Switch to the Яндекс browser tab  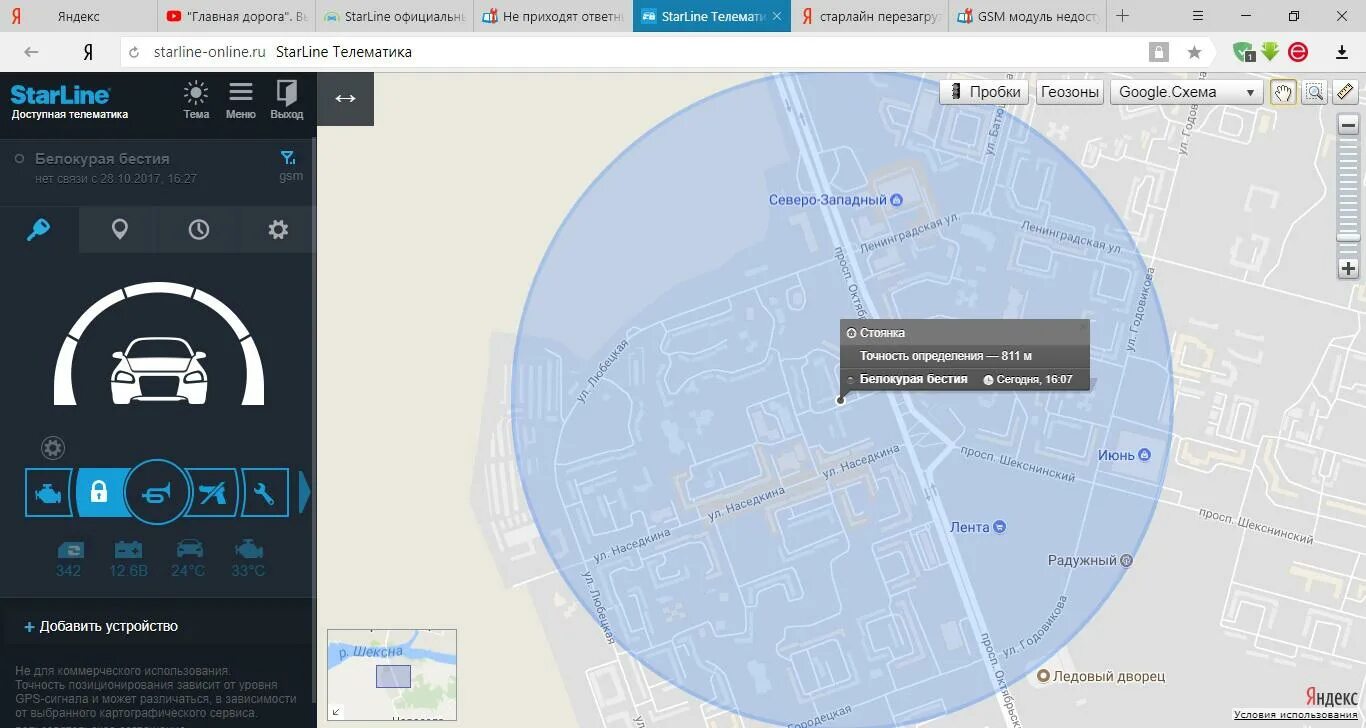[x=79, y=16]
